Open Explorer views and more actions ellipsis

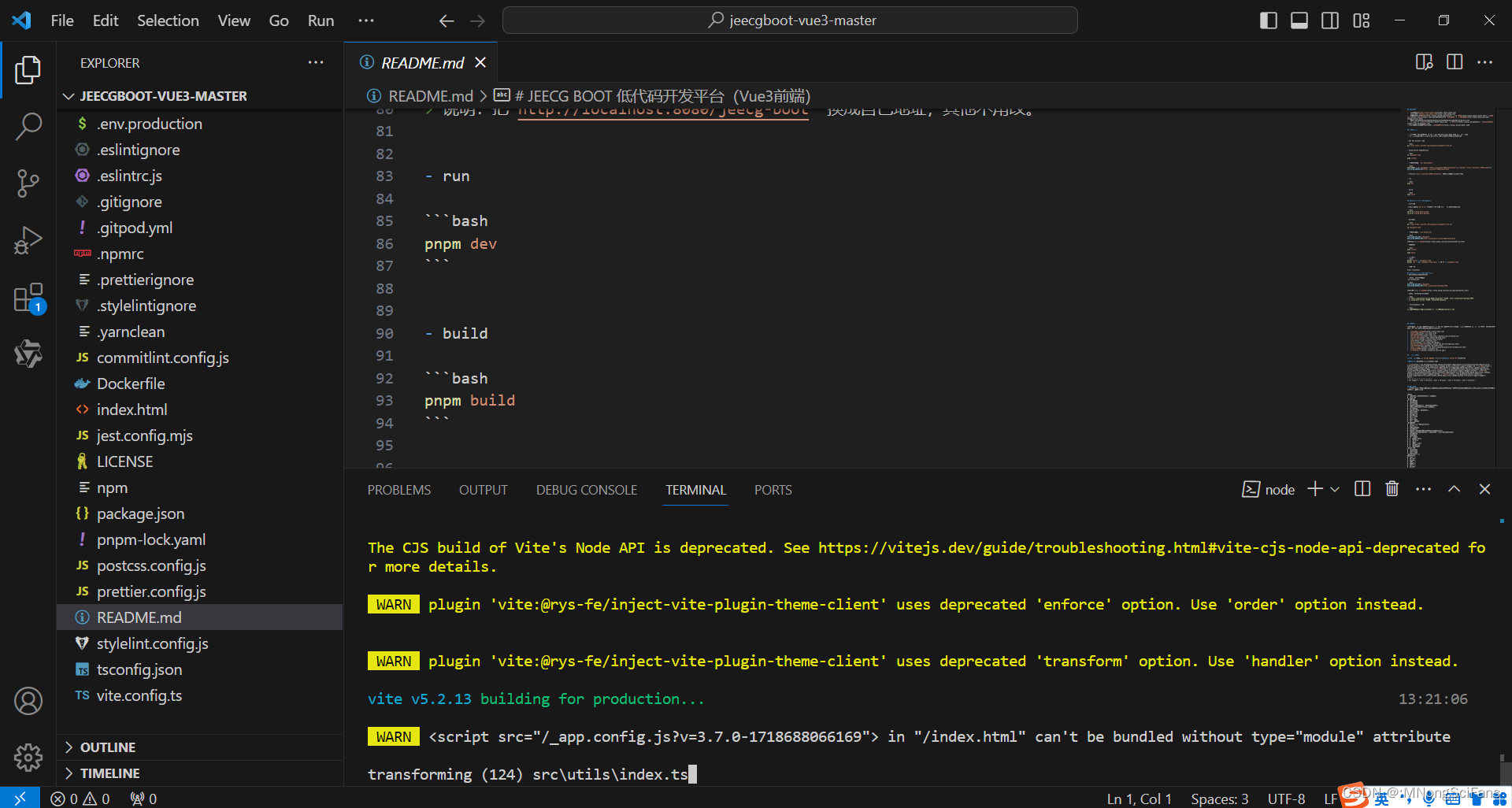pos(316,62)
